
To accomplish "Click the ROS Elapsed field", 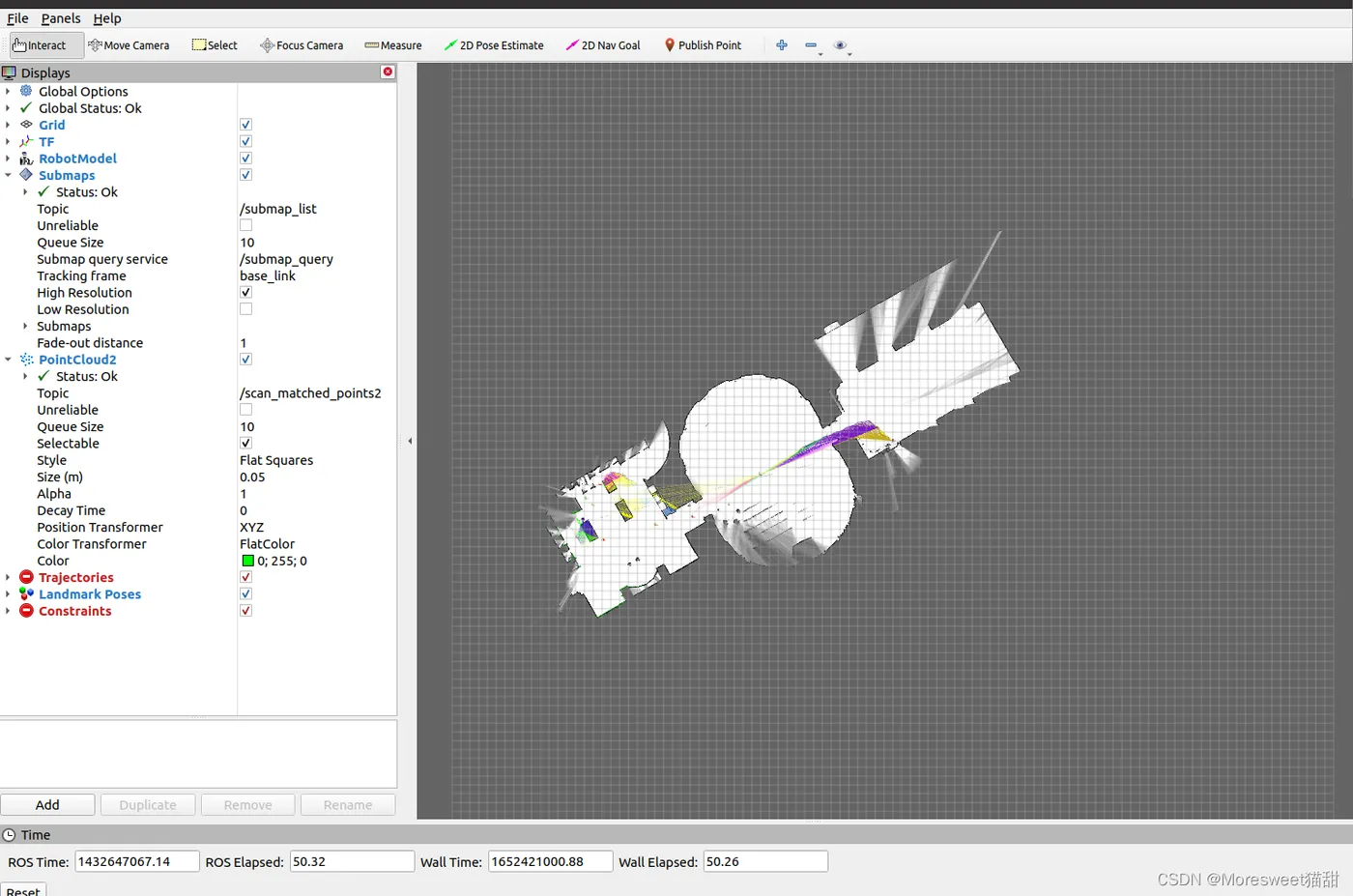I will click(x=352, y=861).
